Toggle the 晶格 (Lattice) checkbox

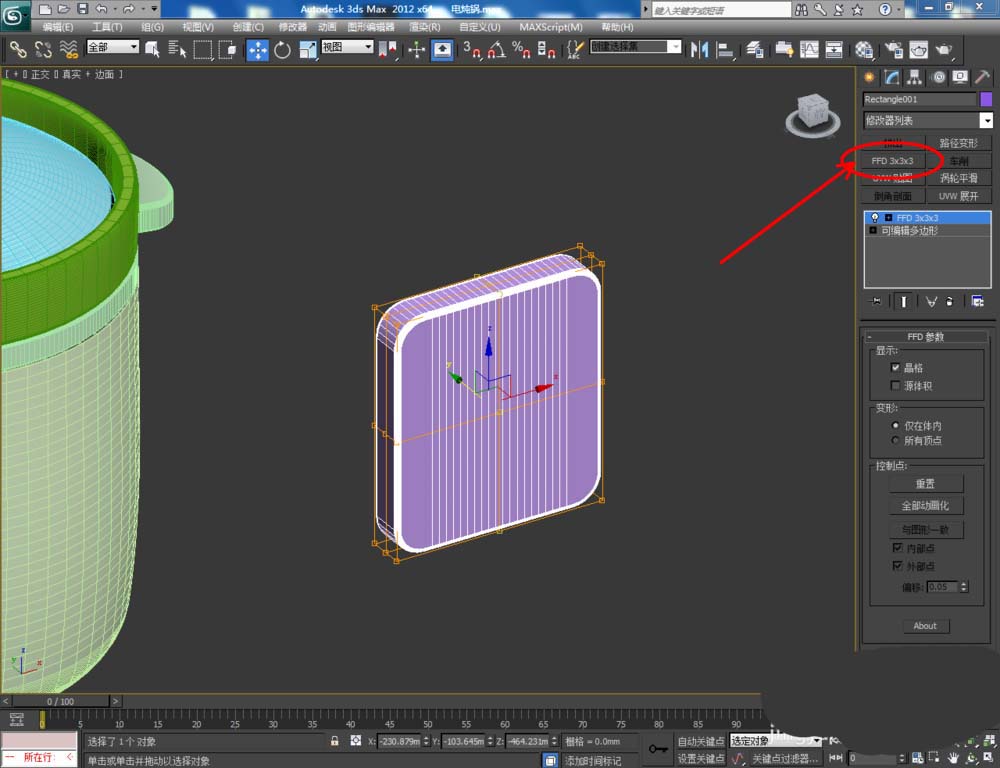click(x=896, y=368)
